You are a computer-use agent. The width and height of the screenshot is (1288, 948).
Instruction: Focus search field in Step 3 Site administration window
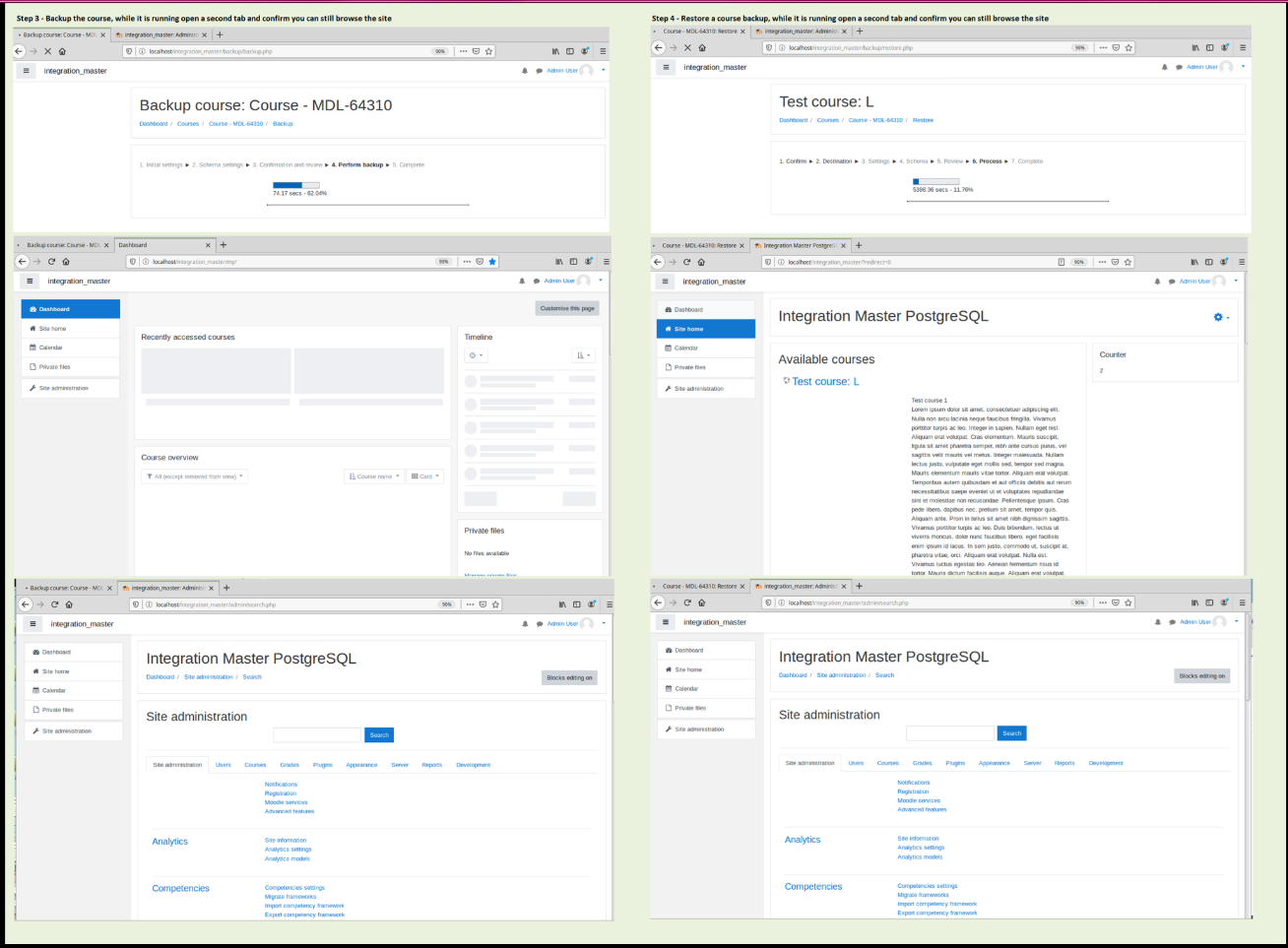coord(318,735)
